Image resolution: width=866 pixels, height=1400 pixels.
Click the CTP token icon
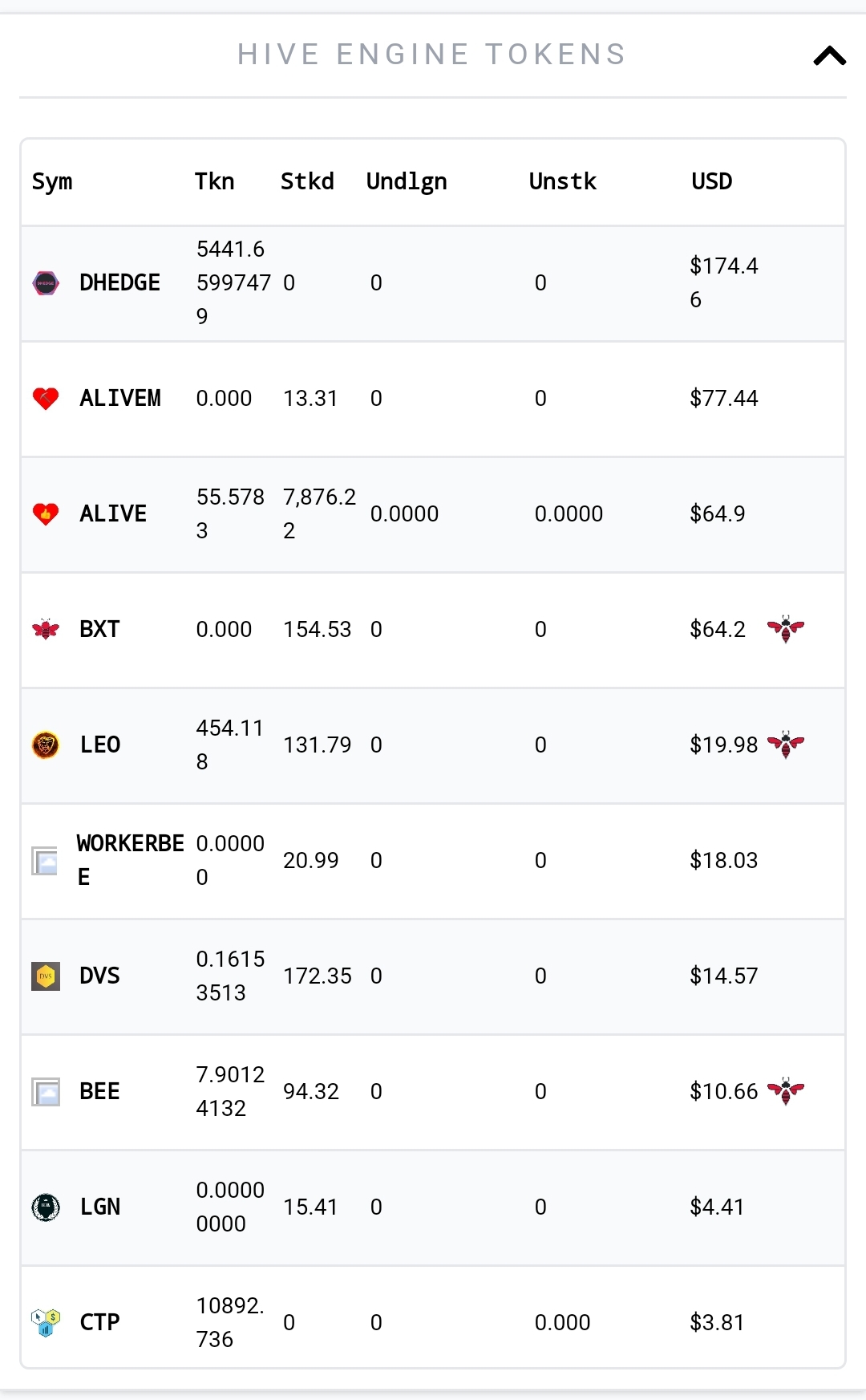46,1323
